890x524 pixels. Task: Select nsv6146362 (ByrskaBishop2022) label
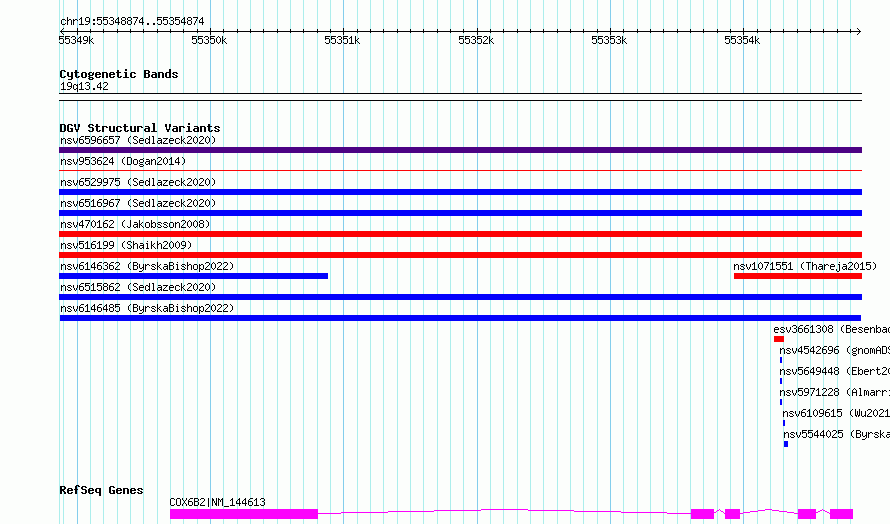click(x=147, y=266)
